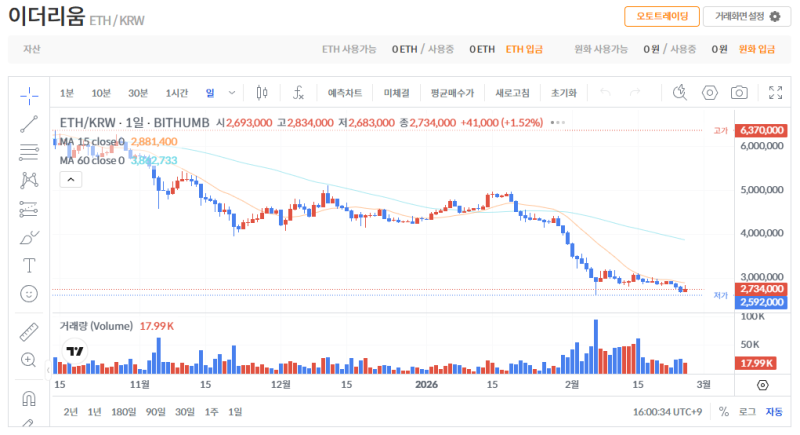The image size is (800, 435).
Task: Select the 일 daily interval
Action: pos(210,93)
